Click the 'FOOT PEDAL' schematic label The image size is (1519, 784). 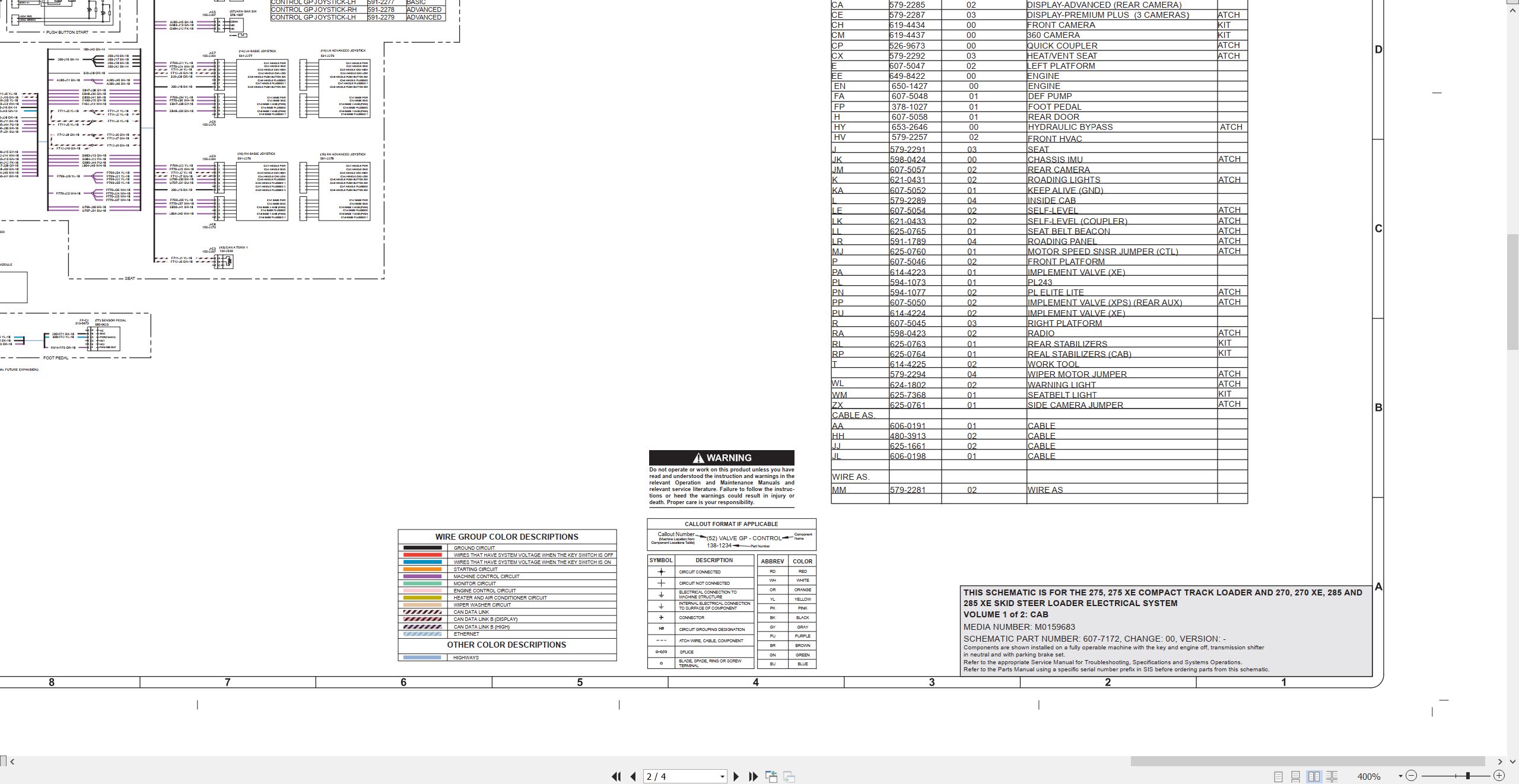pyautogui.click(x=56, y=358)
